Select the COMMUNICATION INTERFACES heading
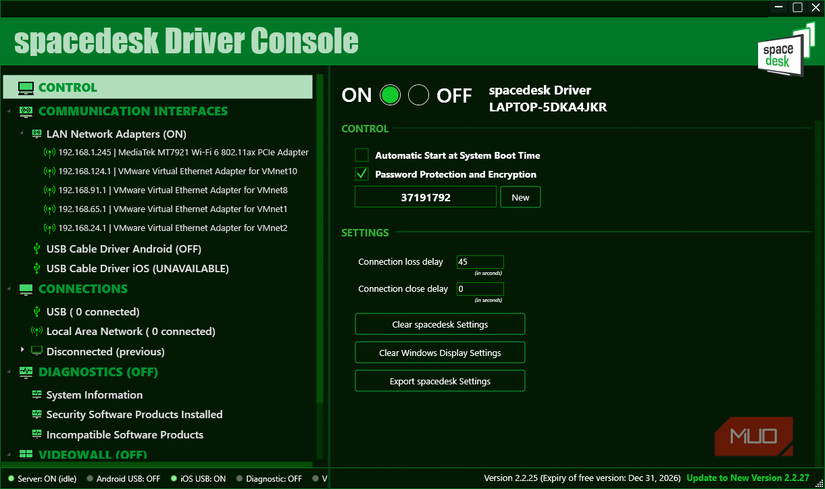The image size is (825, 489). (133, 112)
